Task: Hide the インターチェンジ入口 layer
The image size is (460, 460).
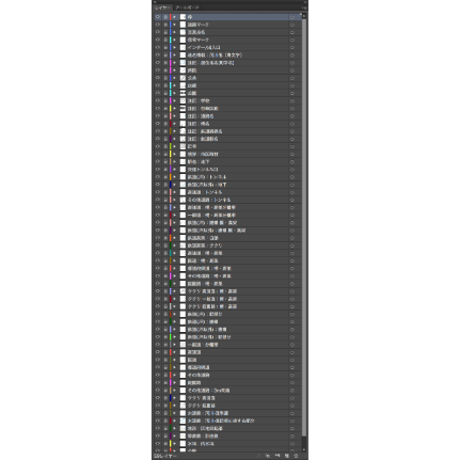Action: pyautogui.click(x=158, y=48)
